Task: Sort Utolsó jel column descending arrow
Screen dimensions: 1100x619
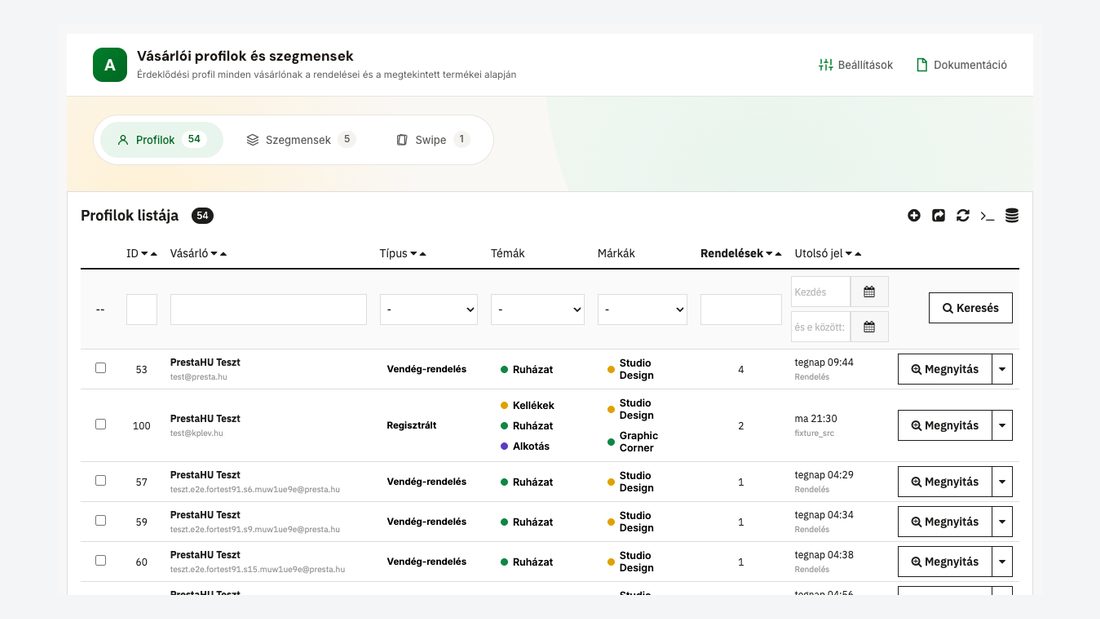Action: click(849, 254)
